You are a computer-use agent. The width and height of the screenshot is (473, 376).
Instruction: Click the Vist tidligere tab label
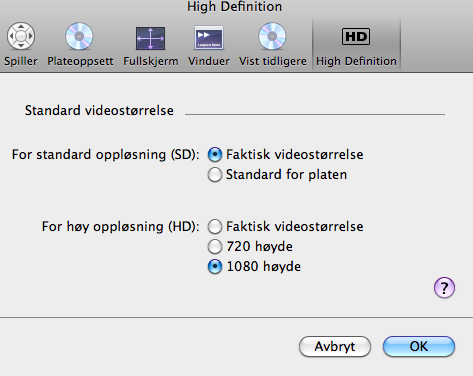click(273, 61)
